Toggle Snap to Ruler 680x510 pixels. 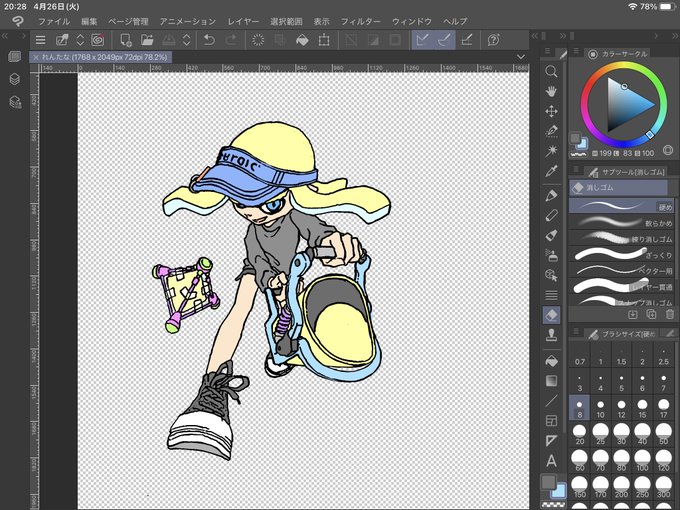(422, 40)
